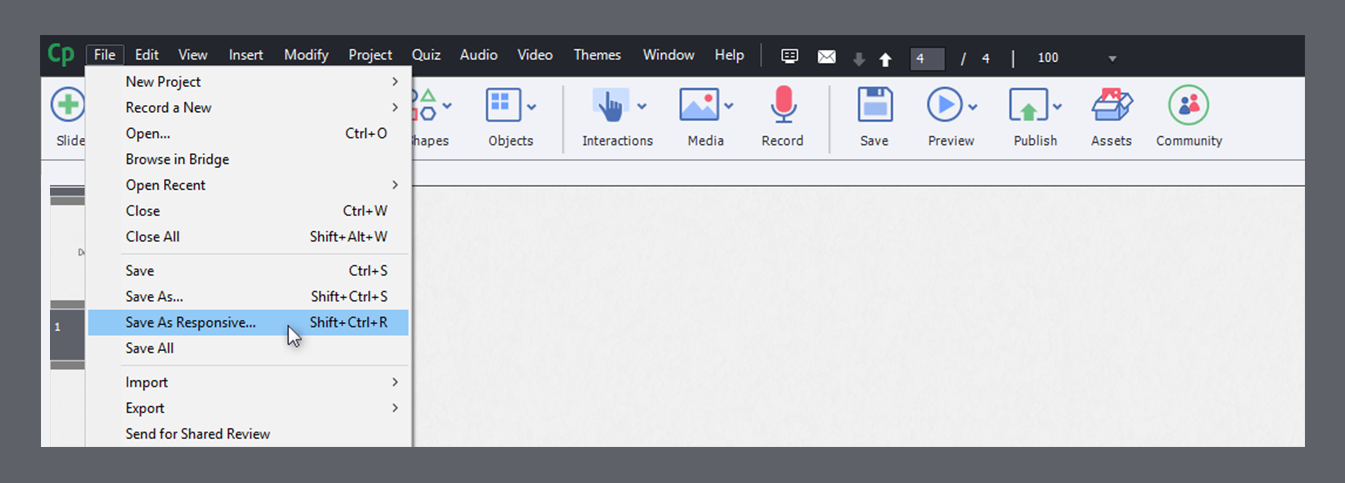Choose Save As Responsive... menu entry
Screen dimensions: 1345x483
click(x=248, y=323)
